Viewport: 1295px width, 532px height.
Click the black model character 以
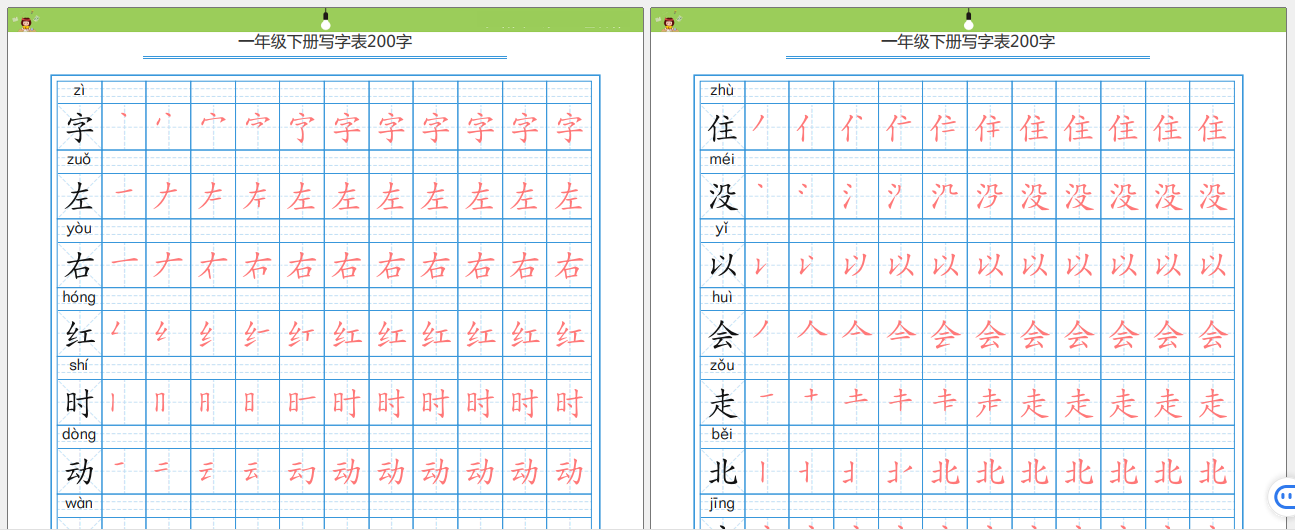pos(722,266)
